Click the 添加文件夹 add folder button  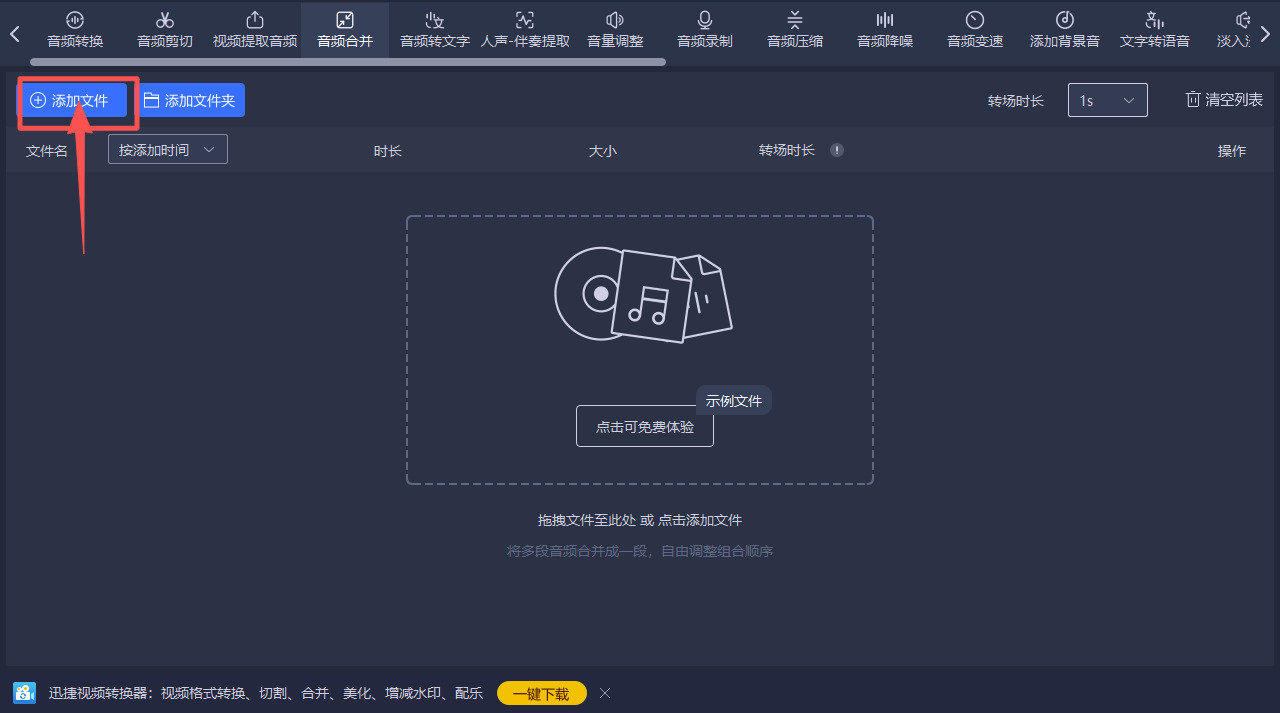(190, 100)
